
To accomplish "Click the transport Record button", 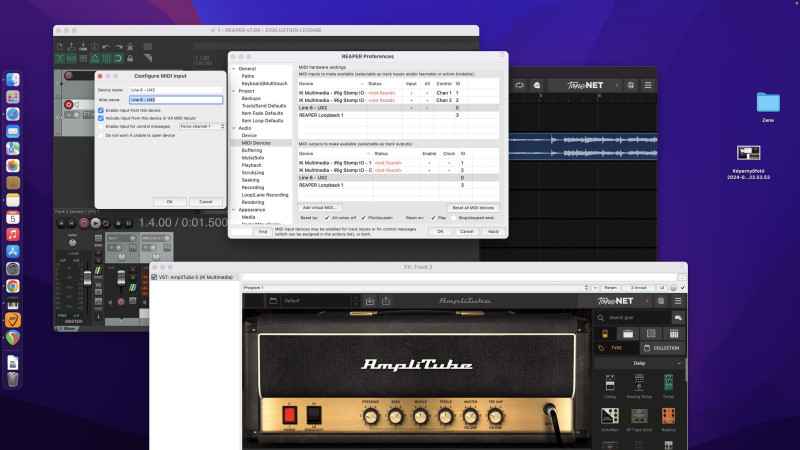I will 84,223.
